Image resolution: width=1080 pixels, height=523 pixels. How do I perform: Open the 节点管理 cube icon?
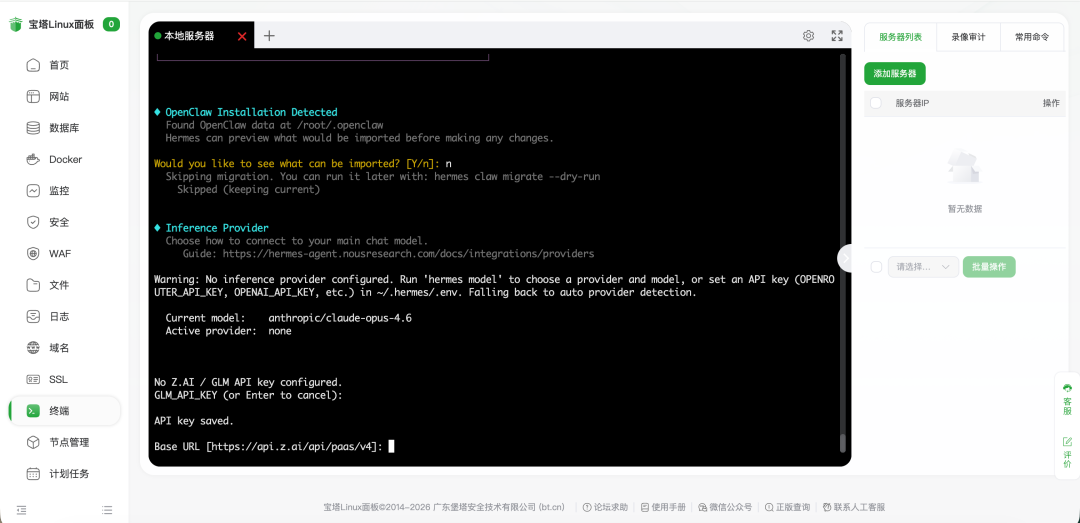coord(33,442)
